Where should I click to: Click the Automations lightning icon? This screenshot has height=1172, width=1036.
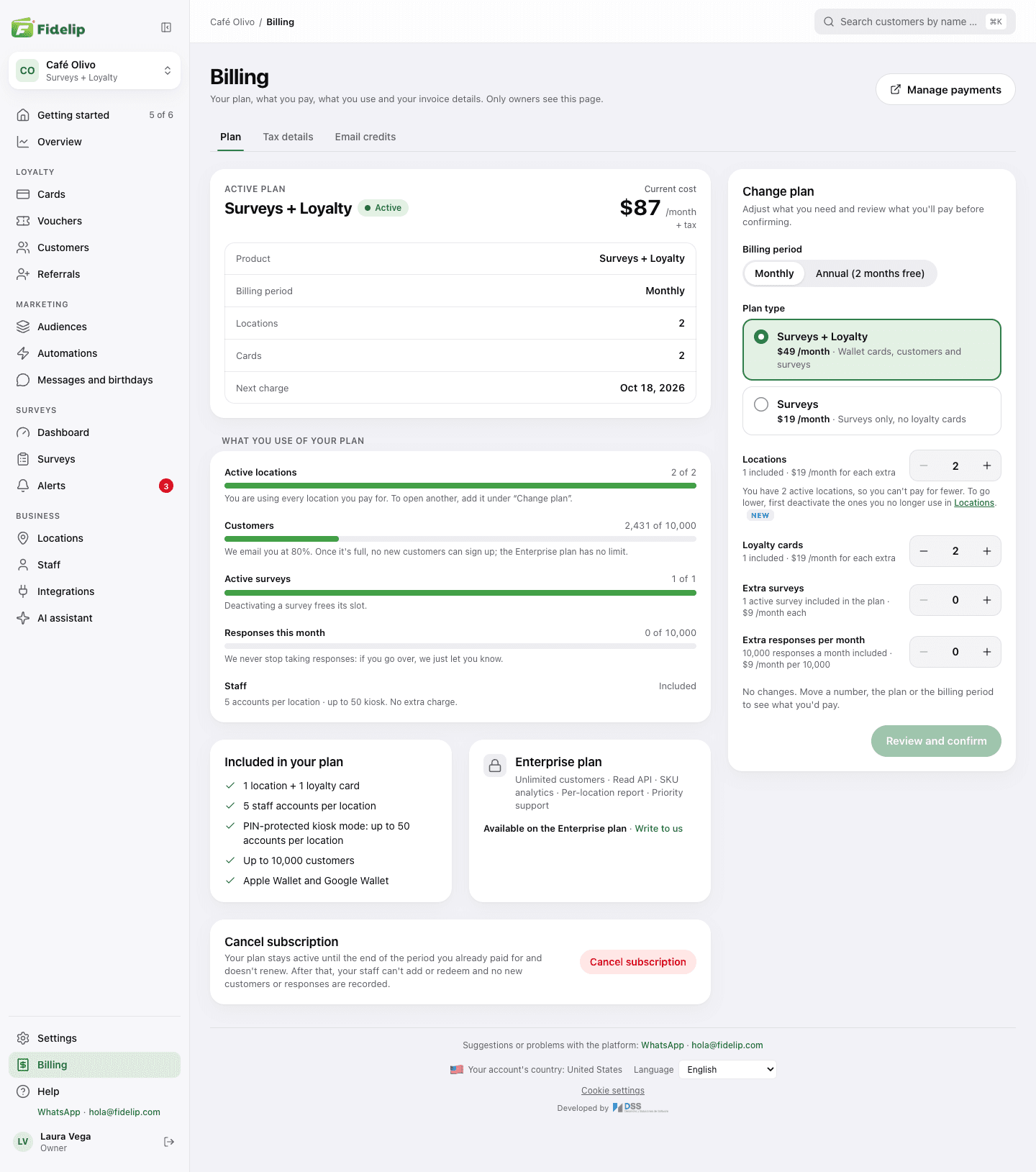tap(23, 353)
